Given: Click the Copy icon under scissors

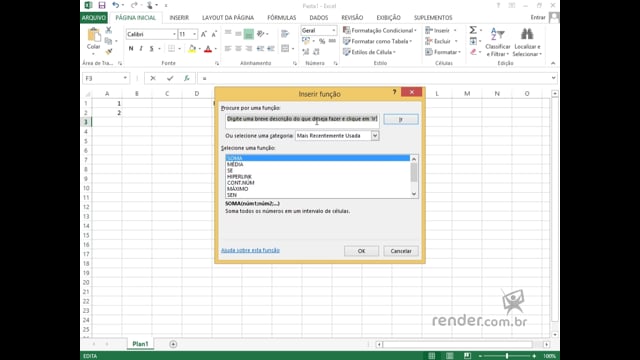Looking at the screenshot, I should point(109,41).
